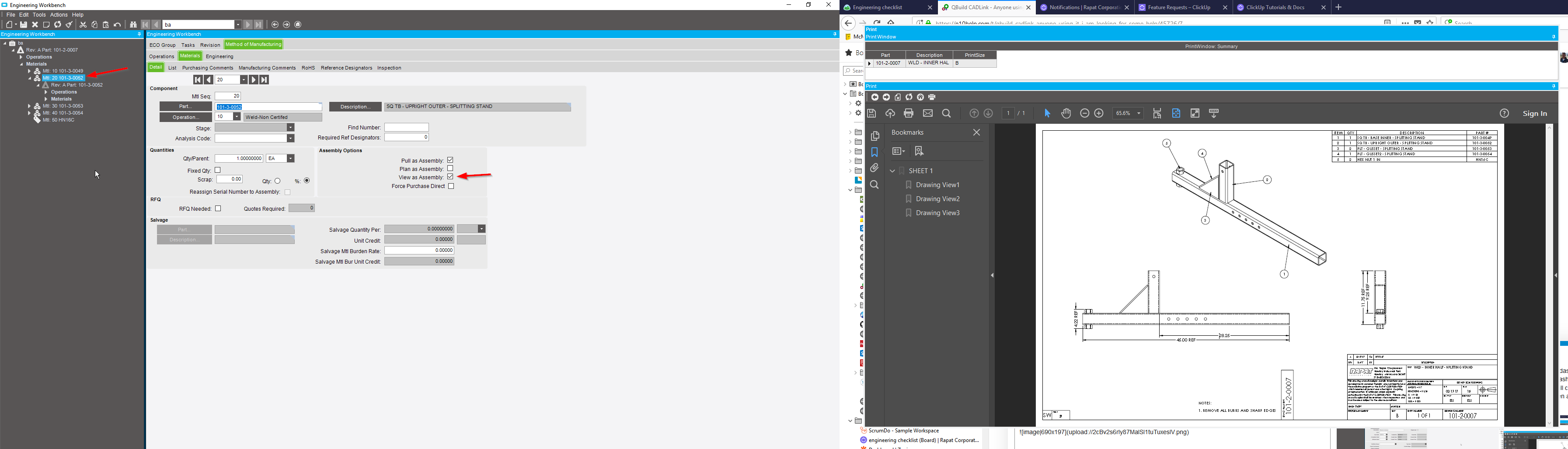
Task: Click the PDF viewer print icon
Action: (x=909, y=113)
